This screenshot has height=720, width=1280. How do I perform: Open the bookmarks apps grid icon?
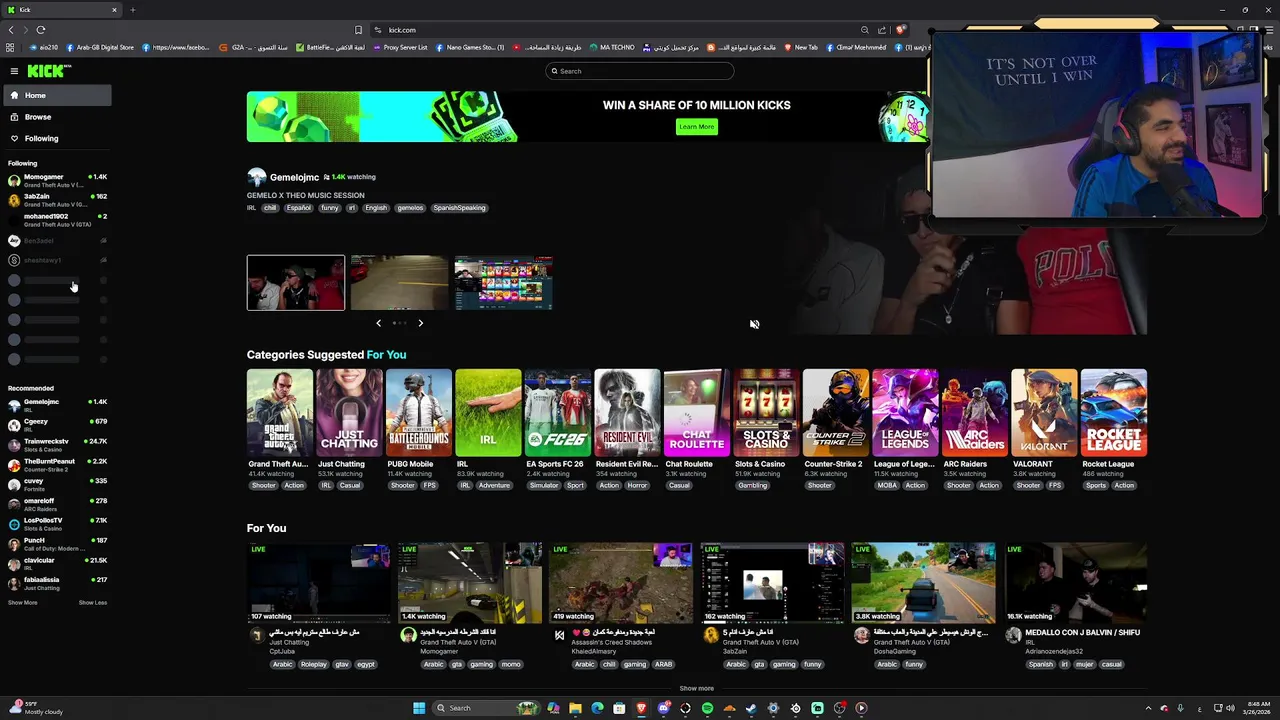click(x=10, y=47)
